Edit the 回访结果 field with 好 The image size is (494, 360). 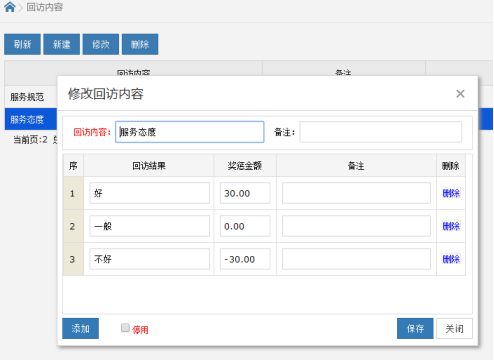150,193
